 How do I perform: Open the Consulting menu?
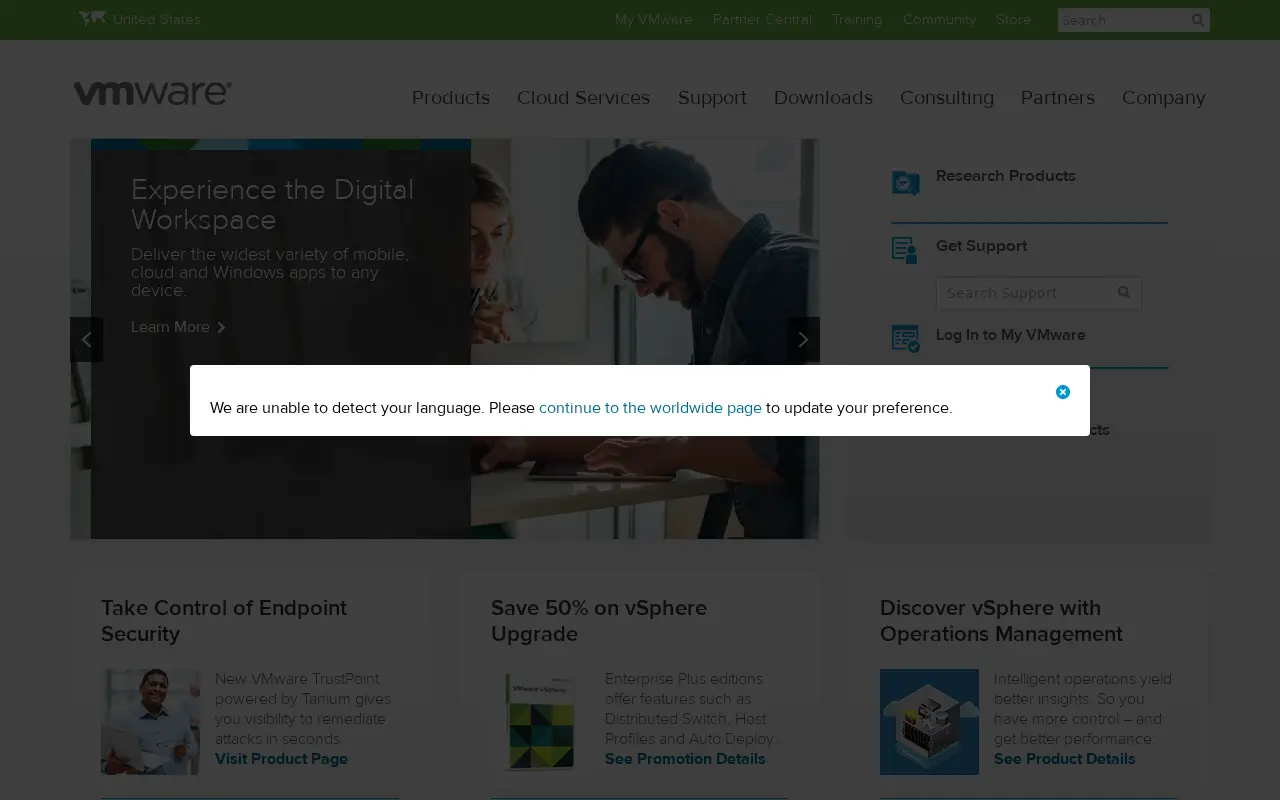click(x=947, y=97)
